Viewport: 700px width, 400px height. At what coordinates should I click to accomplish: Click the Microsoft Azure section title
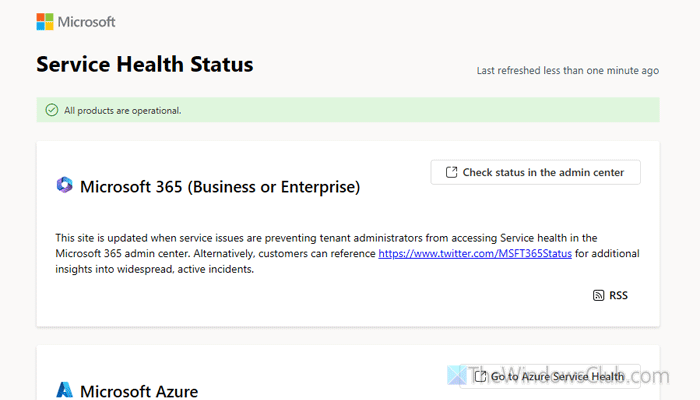(139, 391)
